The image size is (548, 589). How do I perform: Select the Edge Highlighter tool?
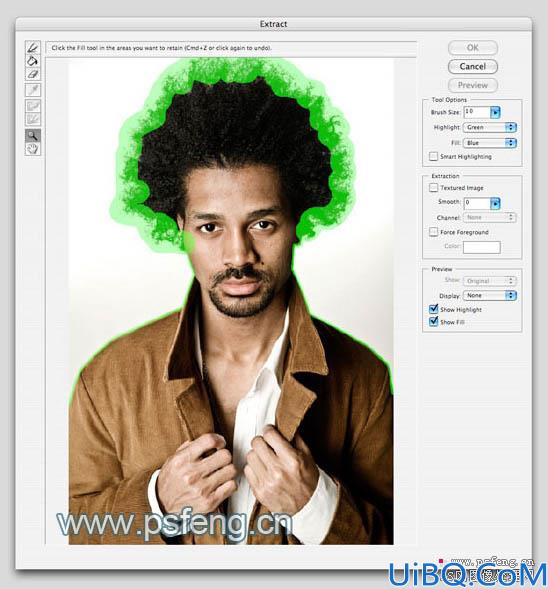point(33,48)
